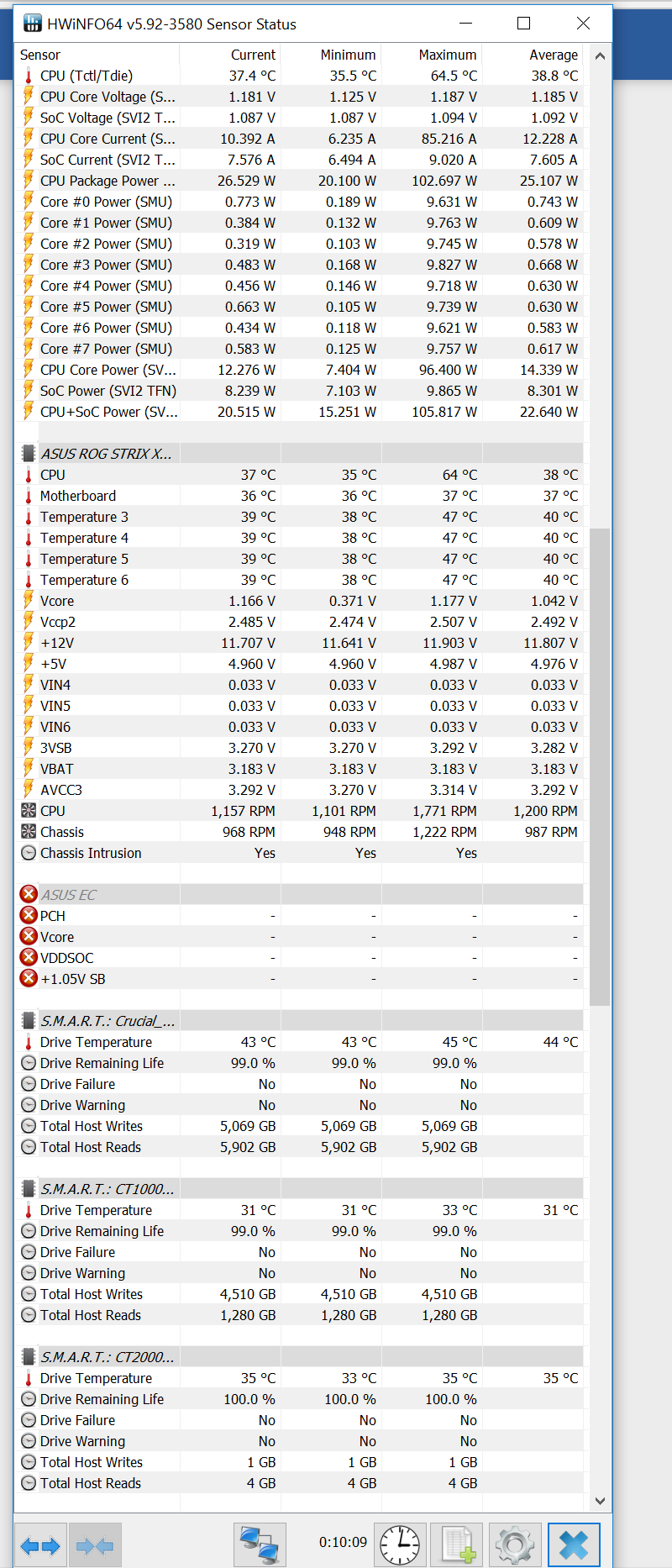Click the lightning icon beside +12V
Viewport: 672px width, 1568px height.
[29, 643]
